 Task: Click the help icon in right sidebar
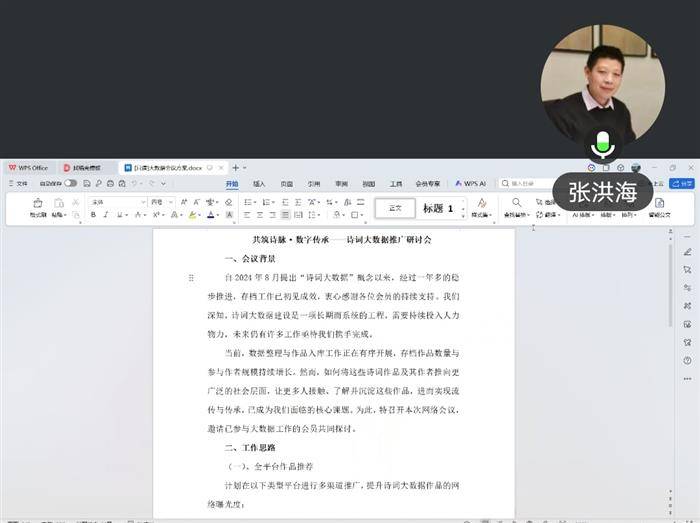pos(687,360)
